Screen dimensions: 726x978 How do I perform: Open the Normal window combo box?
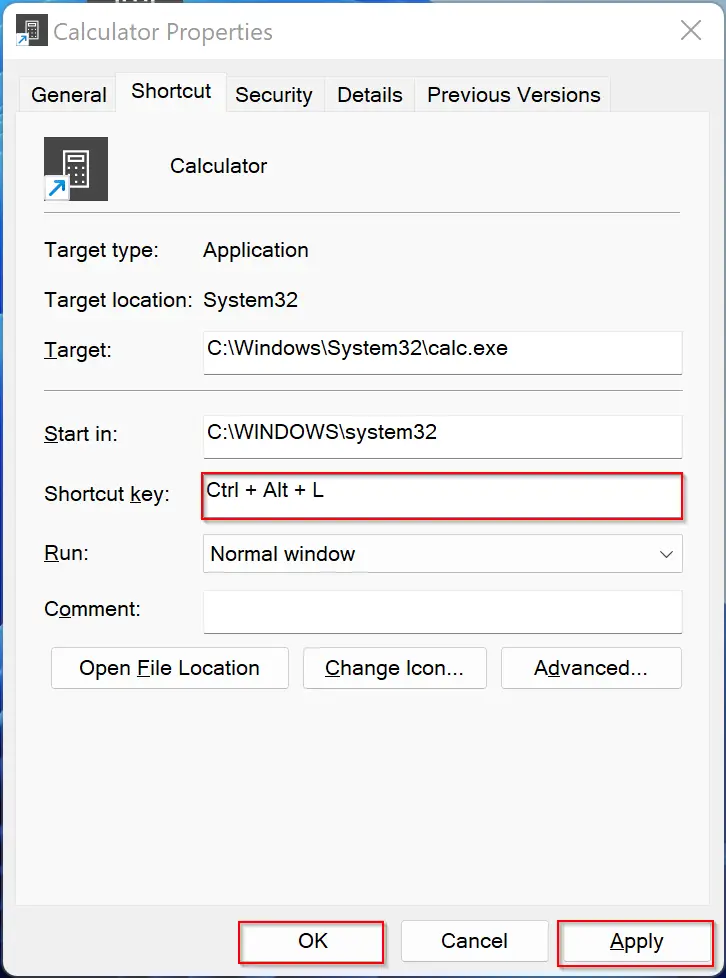coord(443,554)
